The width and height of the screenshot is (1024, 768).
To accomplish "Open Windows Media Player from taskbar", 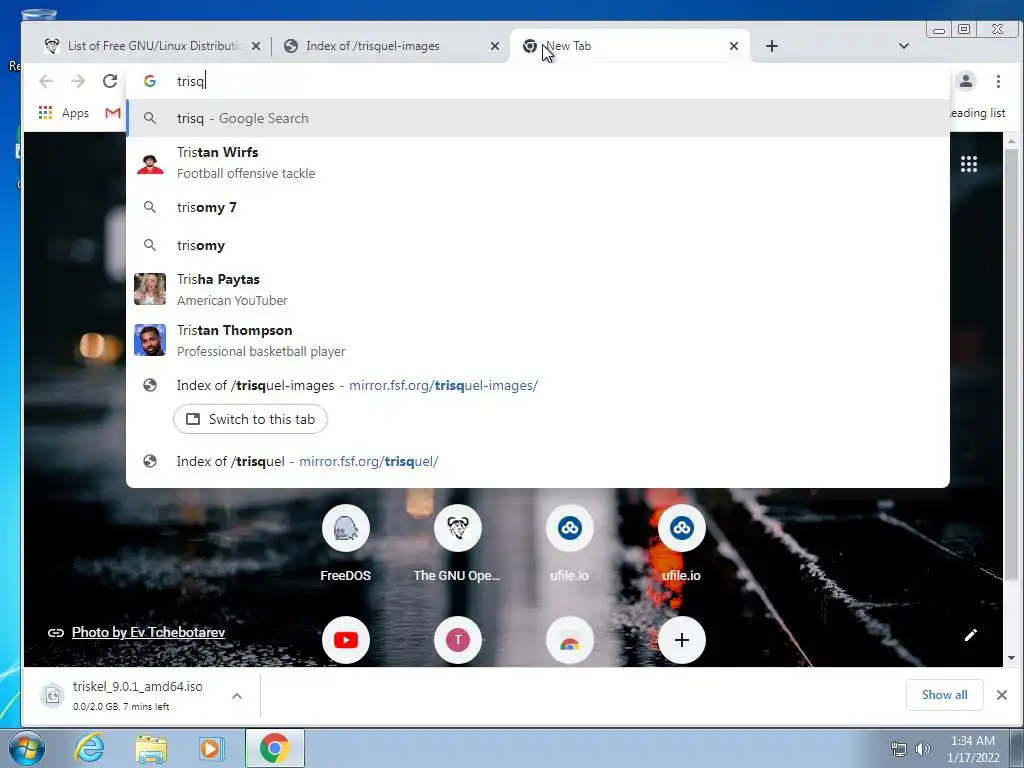I will [x=211, y=748].
